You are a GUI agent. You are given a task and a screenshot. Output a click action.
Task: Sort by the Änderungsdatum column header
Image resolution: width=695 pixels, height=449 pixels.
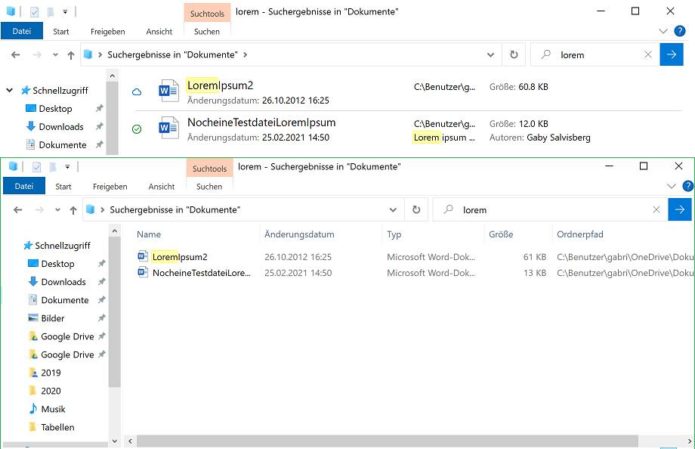click(x=298, y=234)
